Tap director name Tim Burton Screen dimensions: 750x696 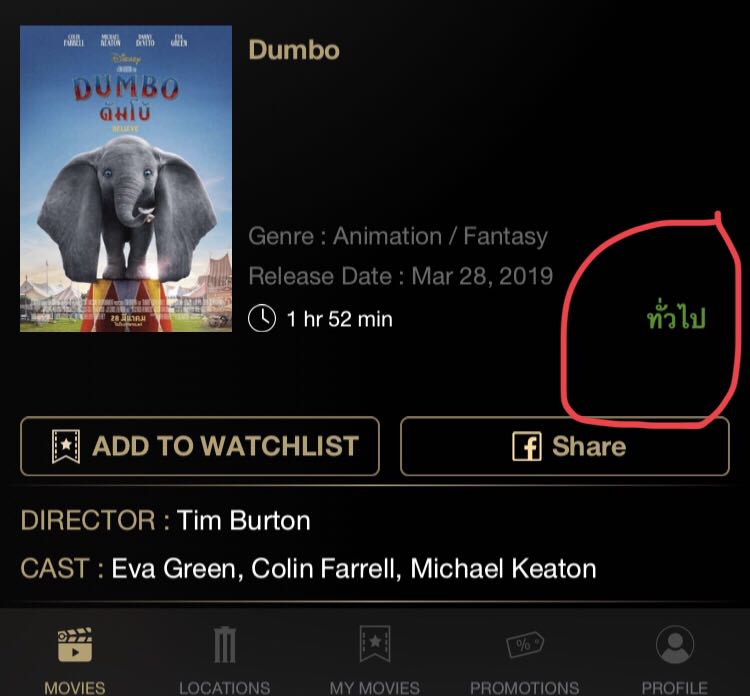tap(243, 520)
